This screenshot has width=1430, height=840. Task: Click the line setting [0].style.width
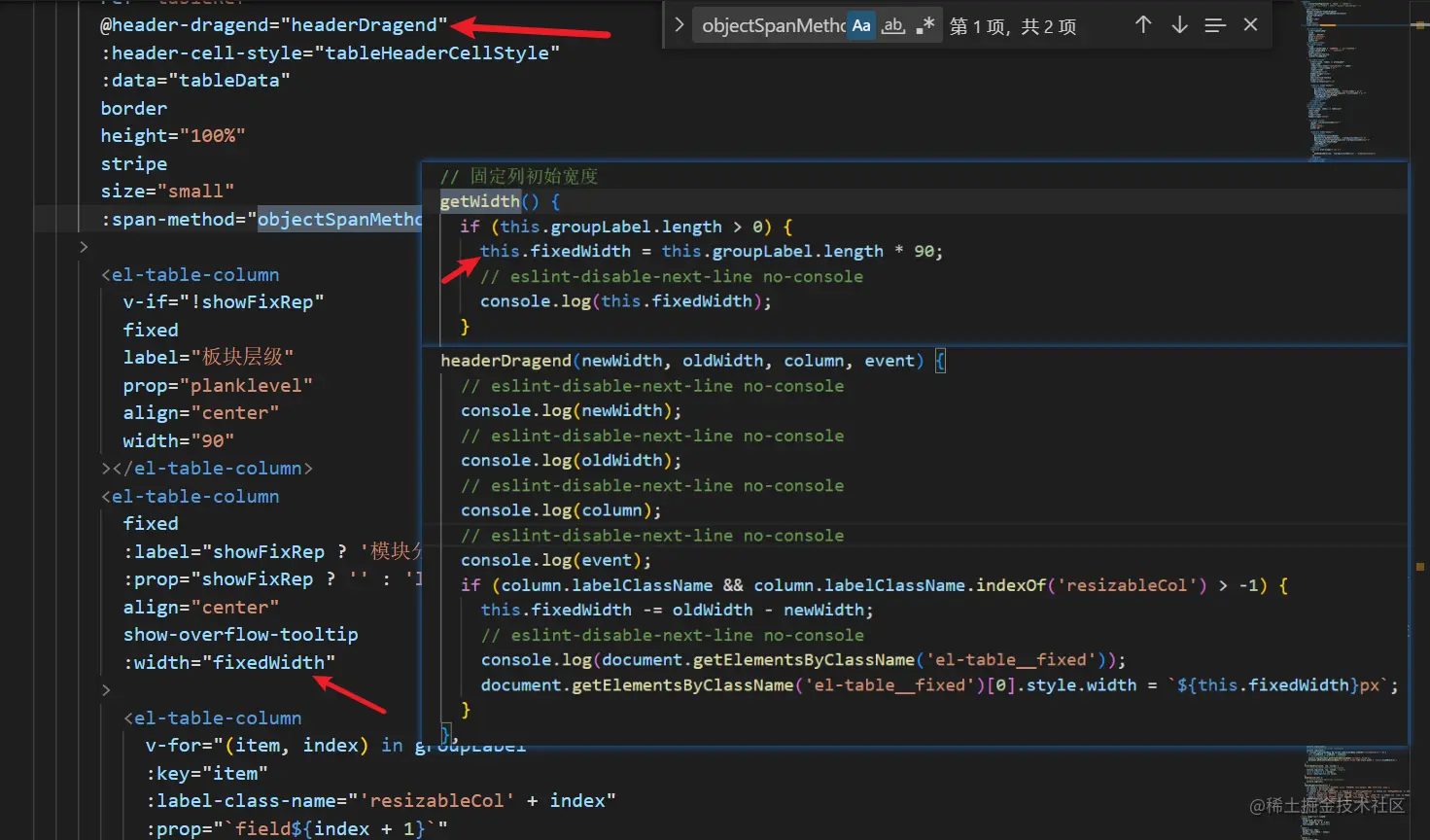tap(939, 685)
